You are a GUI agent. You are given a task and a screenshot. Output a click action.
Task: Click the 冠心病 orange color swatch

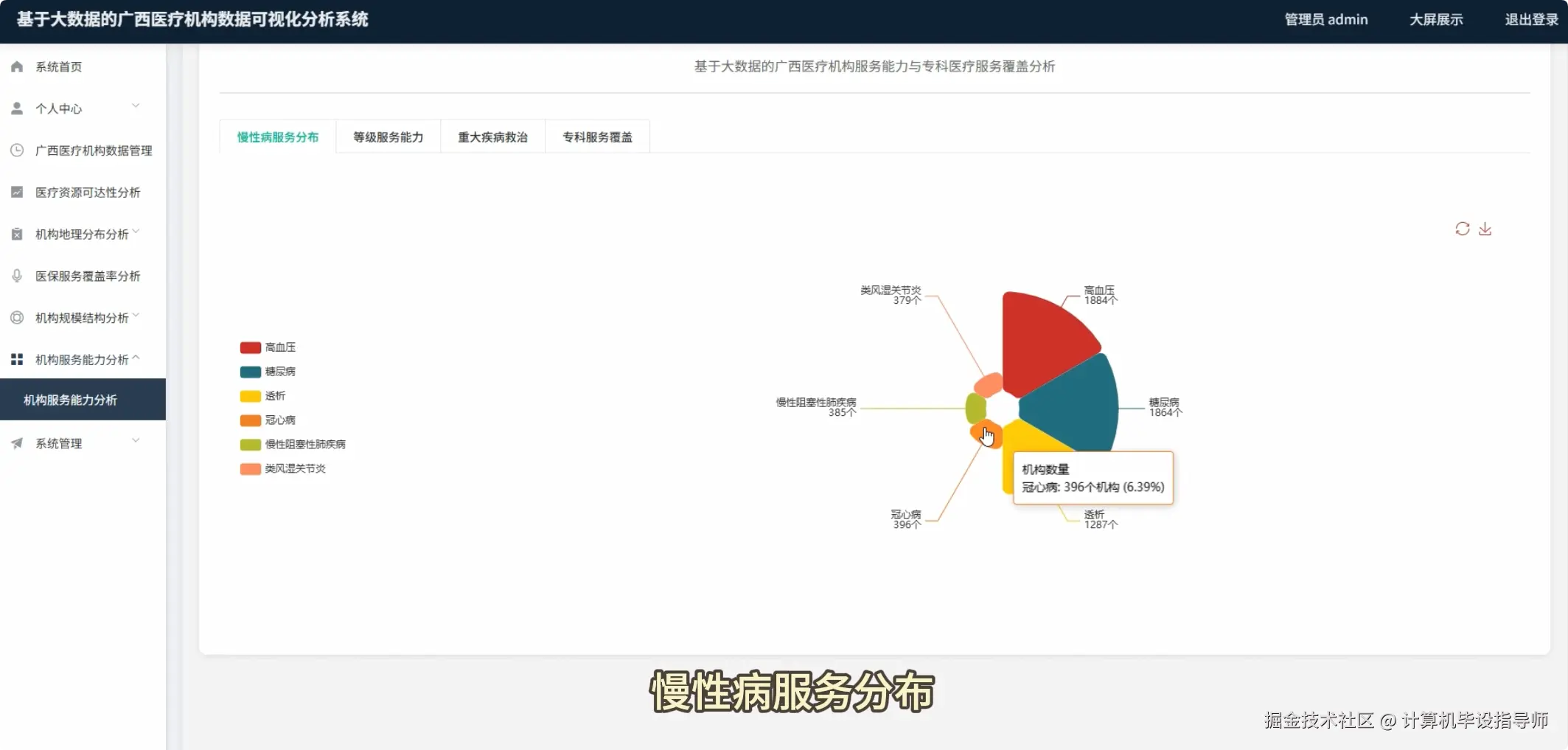249,420
